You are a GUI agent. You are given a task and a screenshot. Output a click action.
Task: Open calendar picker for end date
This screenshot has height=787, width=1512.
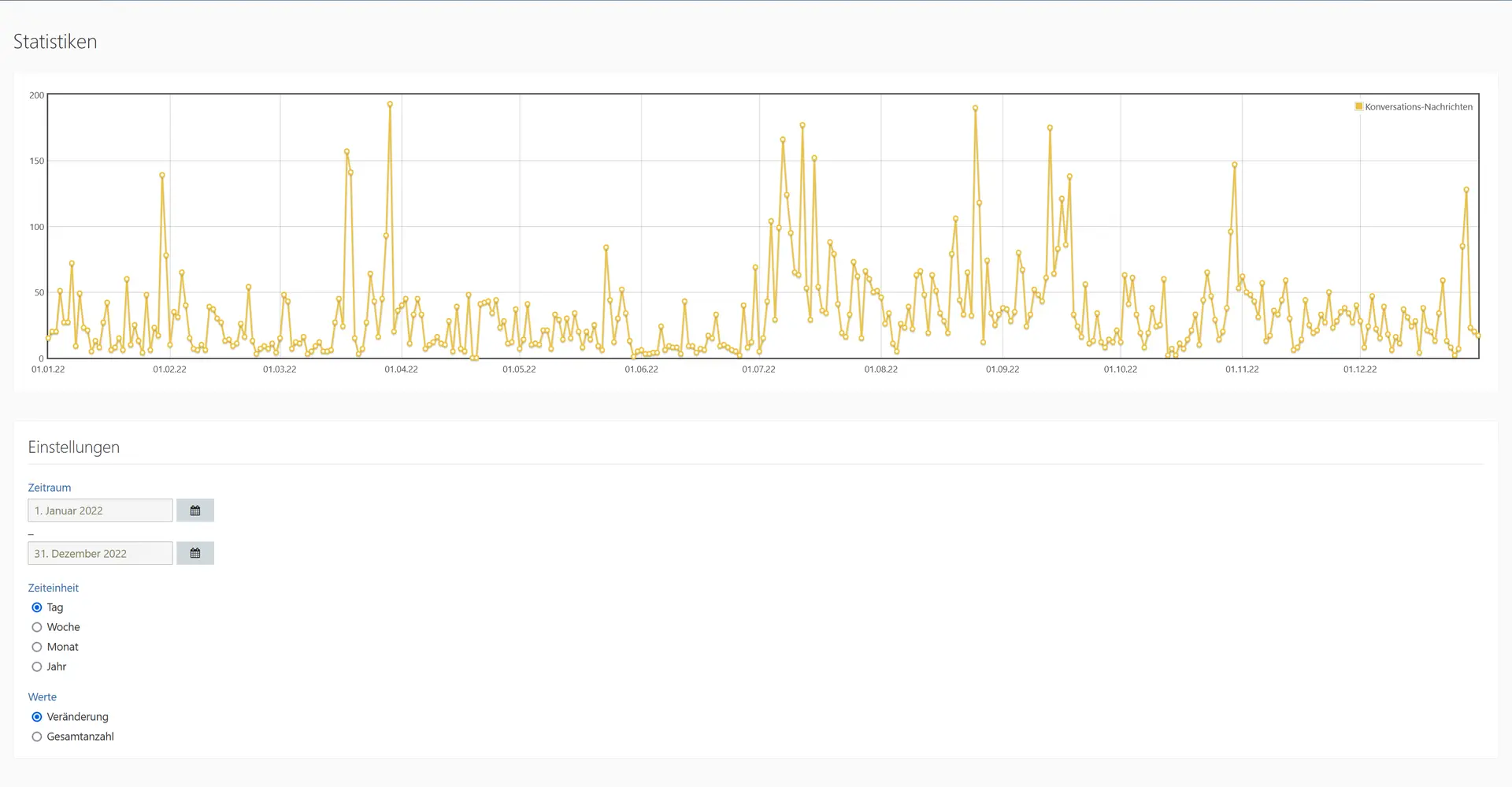coord(195,553)
